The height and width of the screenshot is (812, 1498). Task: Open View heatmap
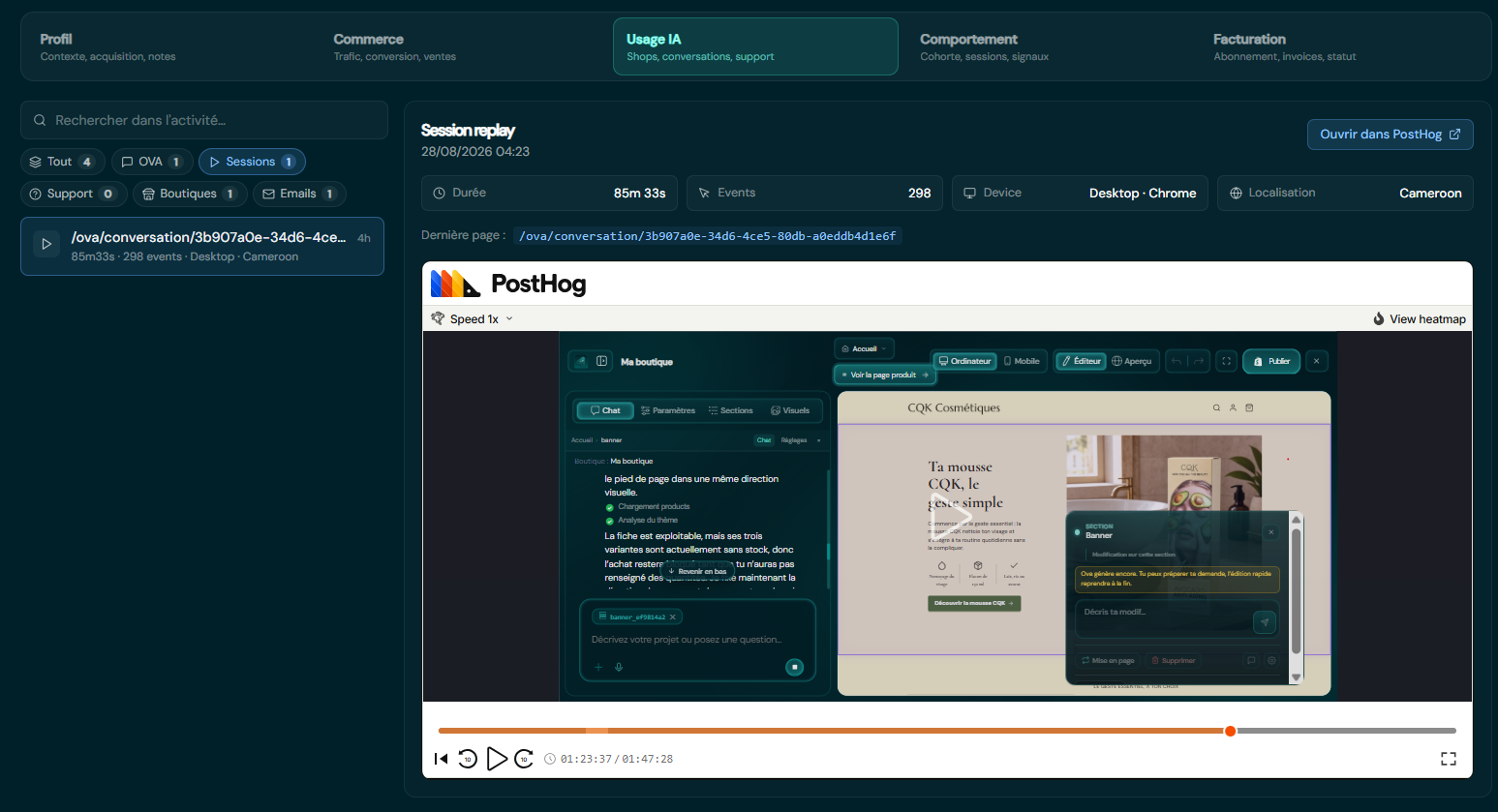(1420, 318)
